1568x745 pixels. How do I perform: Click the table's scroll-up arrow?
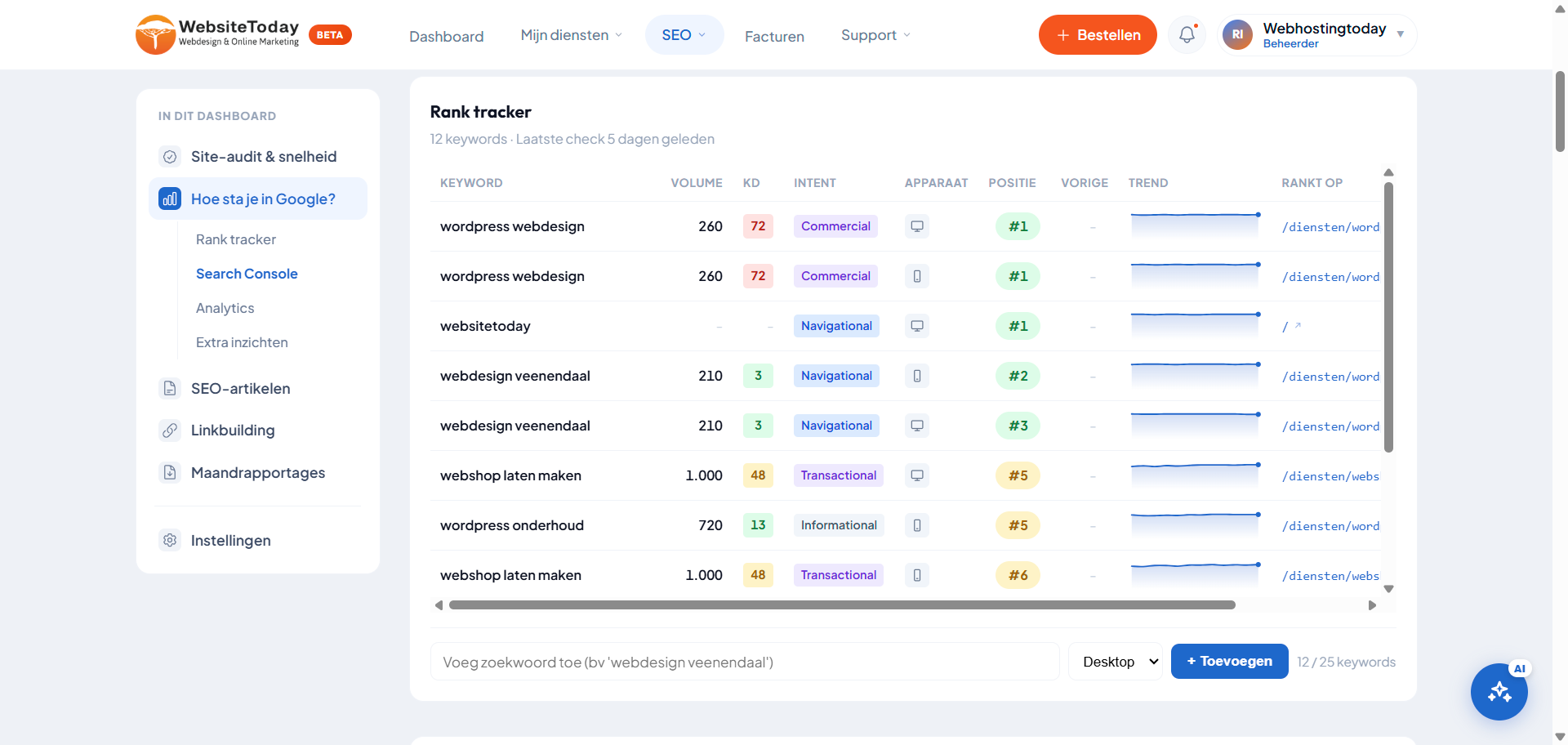point(1388,172)
